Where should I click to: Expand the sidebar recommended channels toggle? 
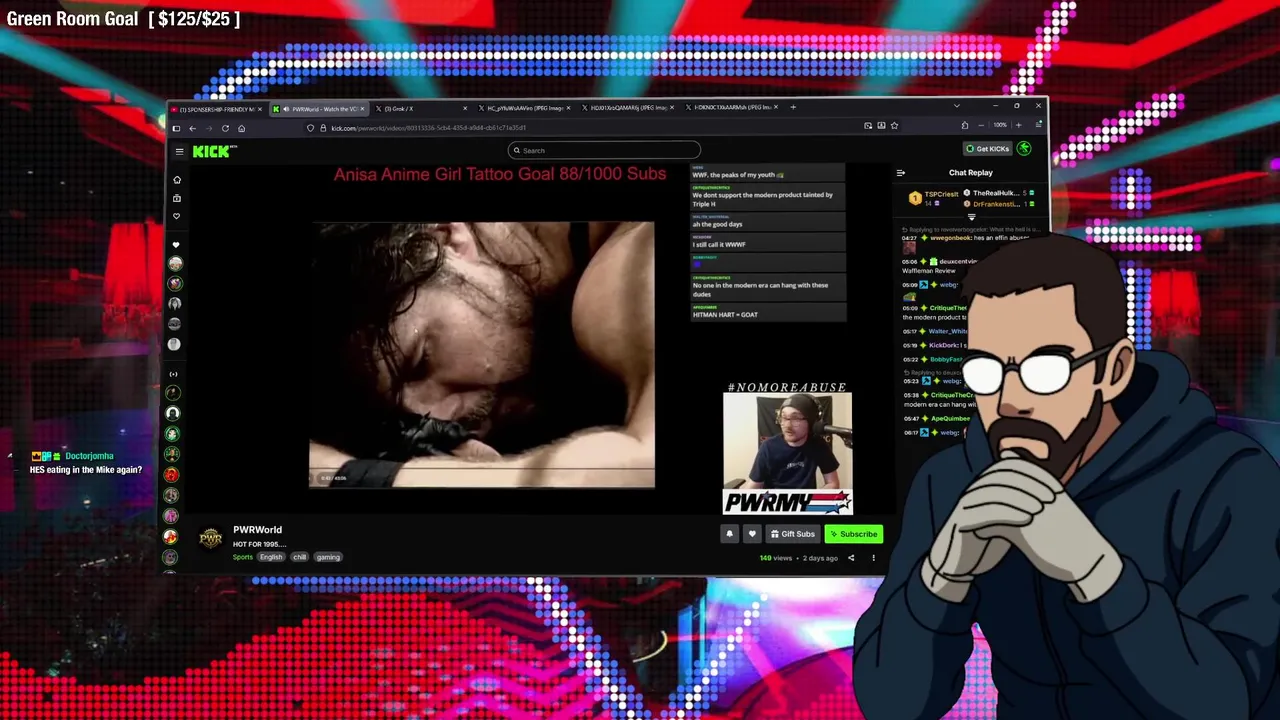coord(174,374)
